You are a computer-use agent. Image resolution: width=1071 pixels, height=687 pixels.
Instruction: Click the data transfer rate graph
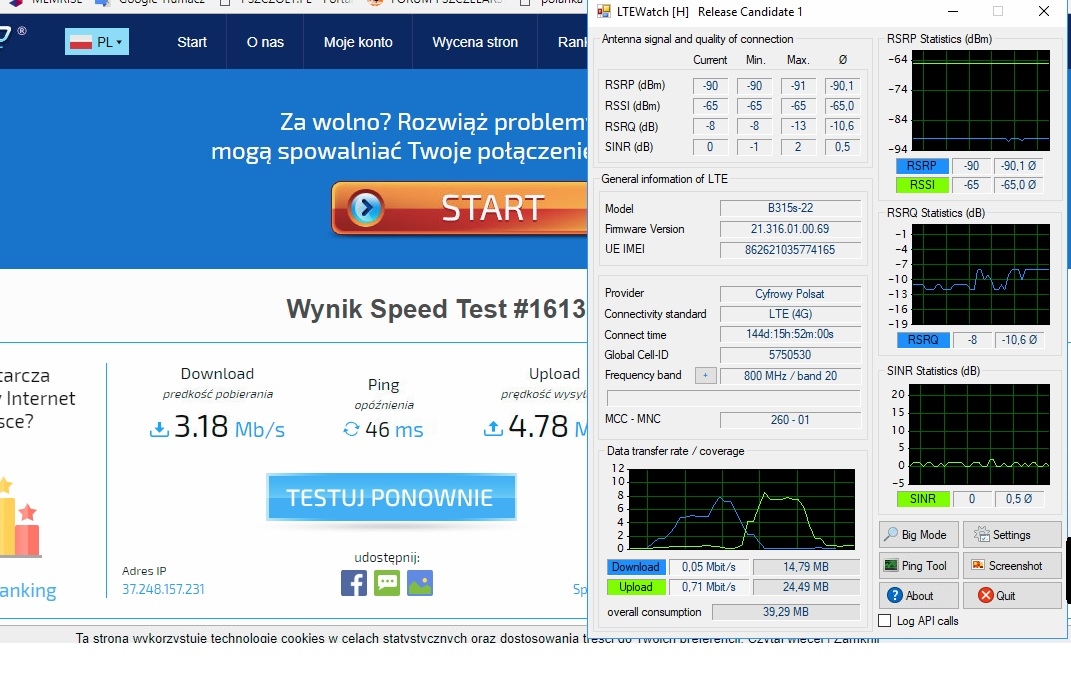(x=741, y=509)
